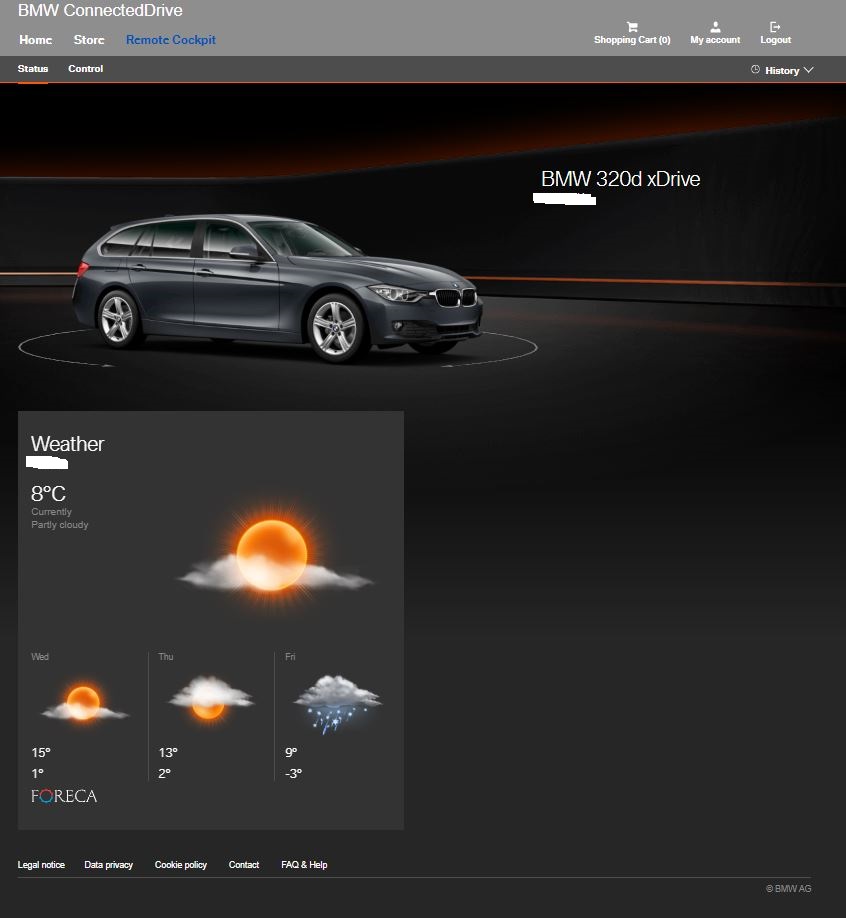Expand the History dropdown chevron
The image size is (846, 918).
point(808,70)
